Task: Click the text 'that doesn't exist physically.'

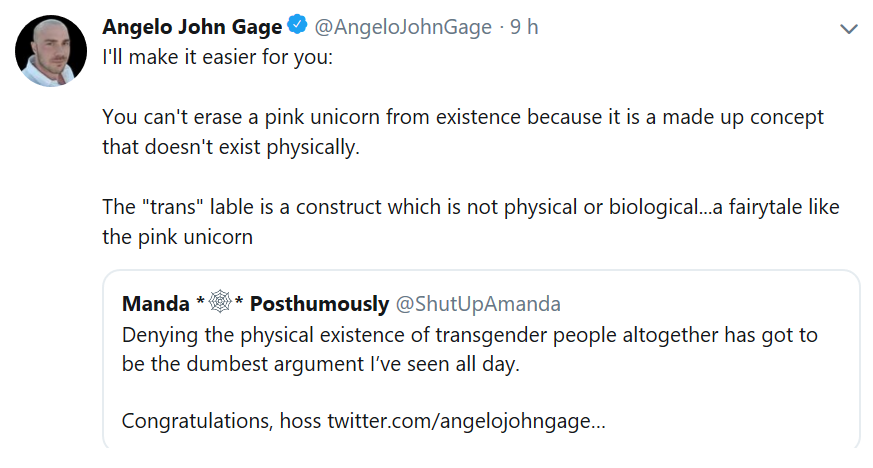Action: (x=230, y=147)
